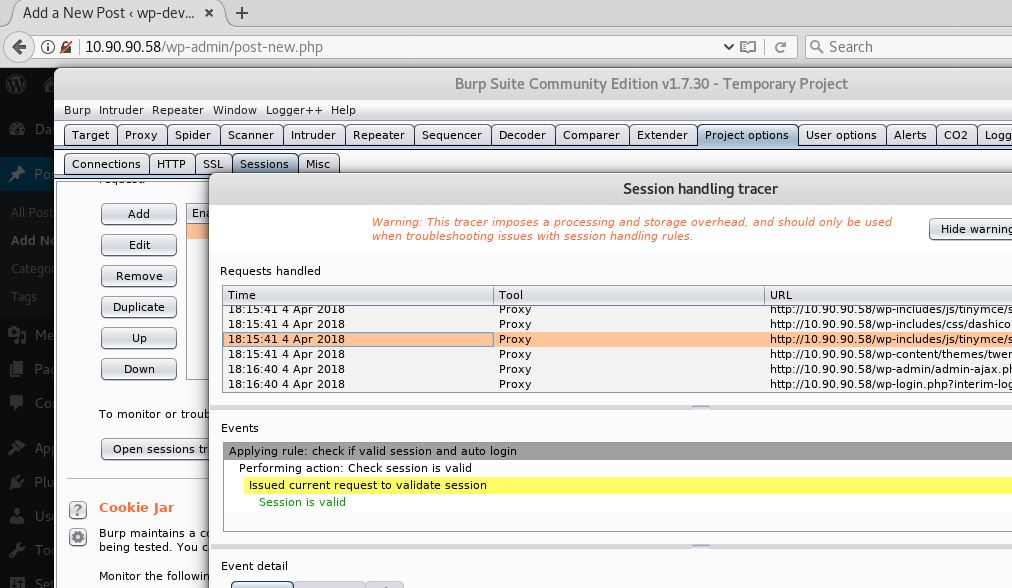Screen dimensions: 1012x588
Task: Go back using the browser back arrow
Action: [x=19, y=47]
